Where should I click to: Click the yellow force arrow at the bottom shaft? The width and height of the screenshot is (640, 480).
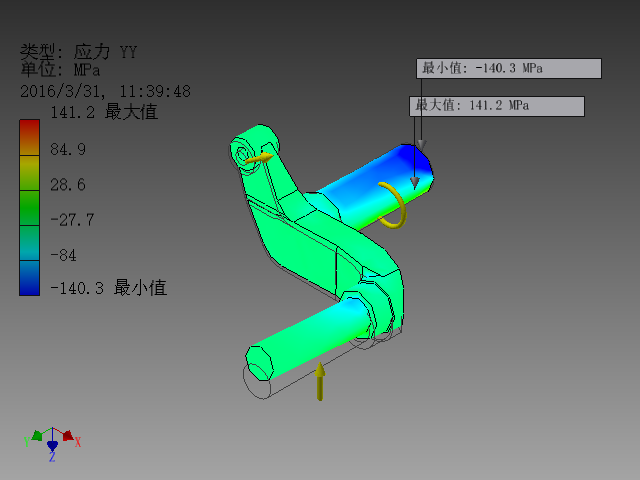pos(320,381)
